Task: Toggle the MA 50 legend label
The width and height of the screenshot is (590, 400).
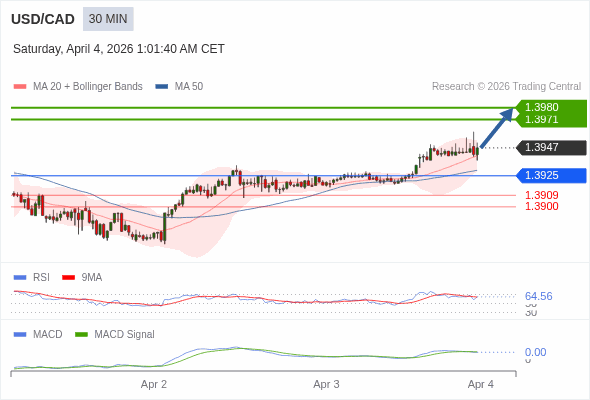Action: (x=189, y=87)
